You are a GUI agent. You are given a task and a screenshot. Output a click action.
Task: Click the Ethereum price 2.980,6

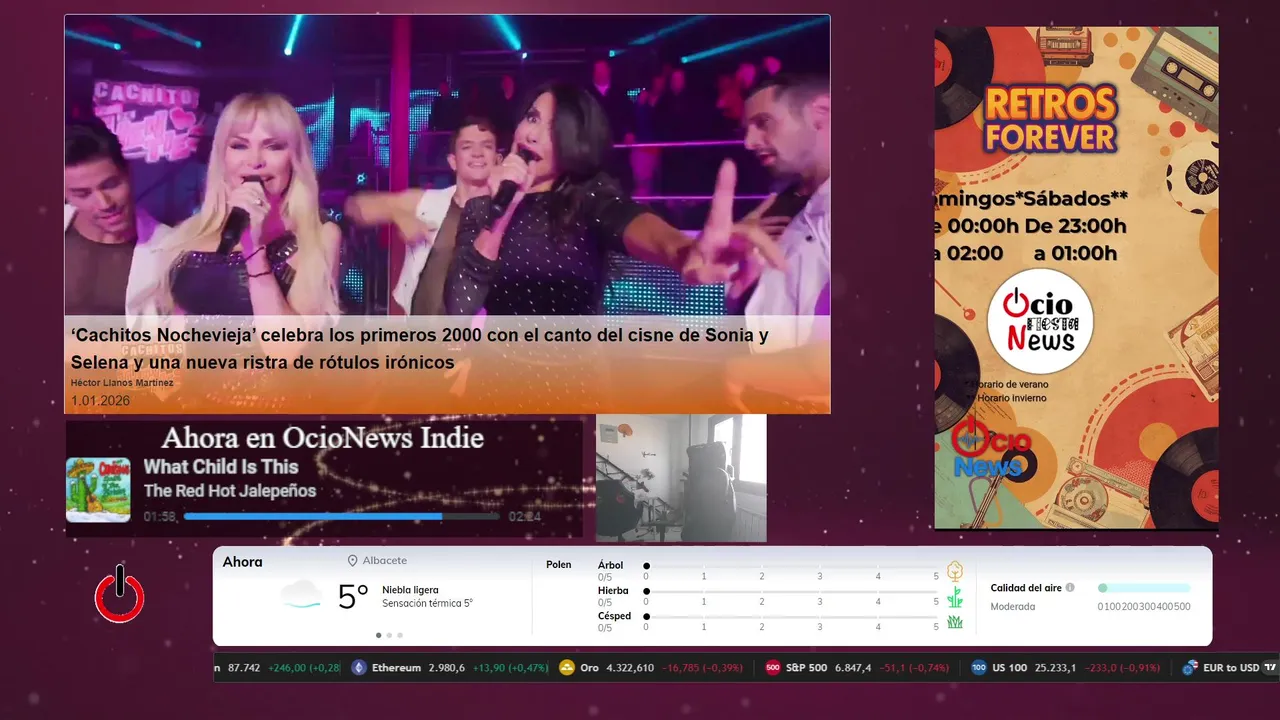coord(447,668)
